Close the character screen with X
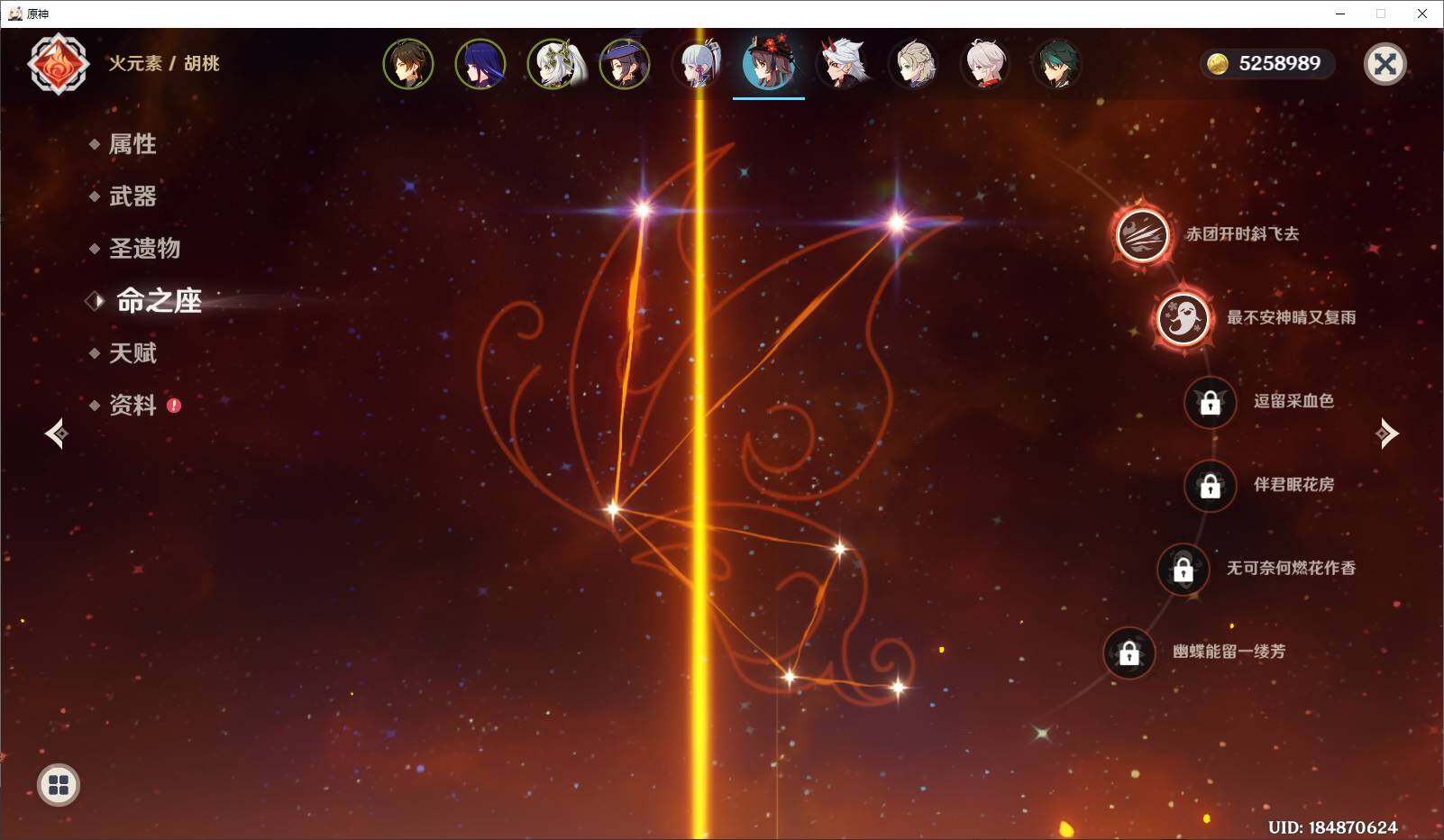This screenshot has height=840, width=1444. tap(1385, 64)
